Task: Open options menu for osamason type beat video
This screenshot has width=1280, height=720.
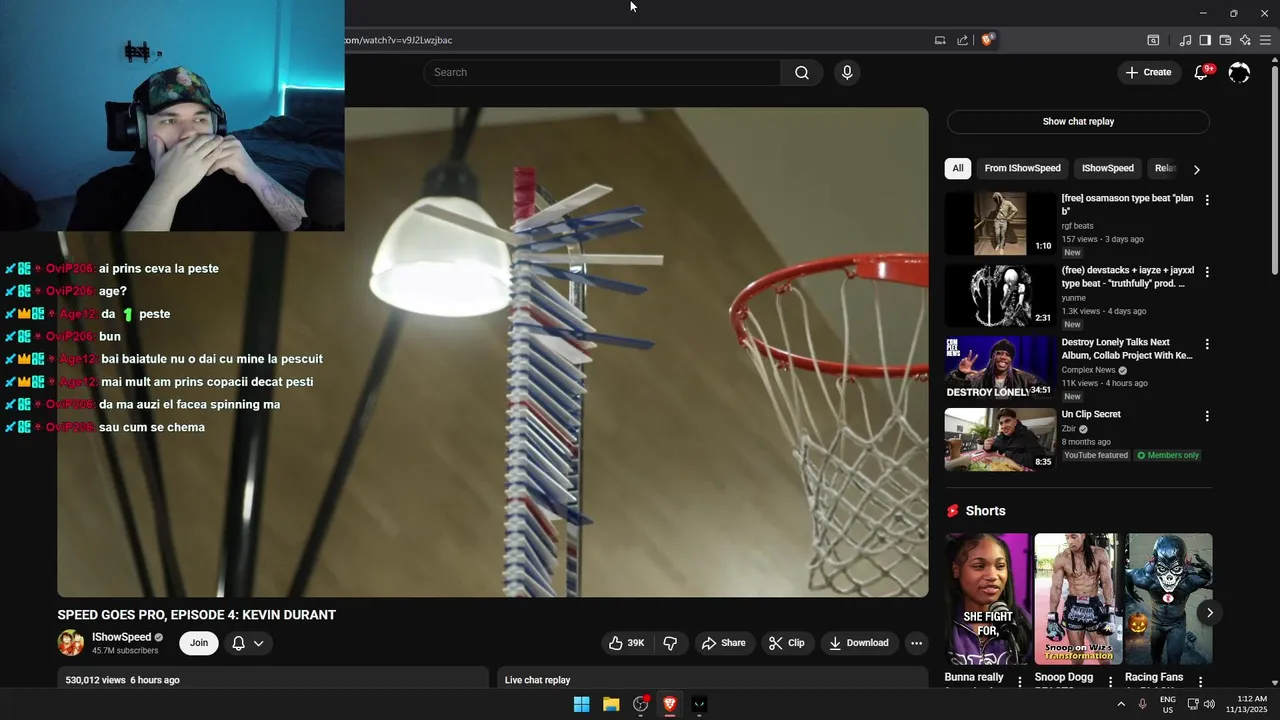Action: pyautogui.click(x=1207, y=200)
